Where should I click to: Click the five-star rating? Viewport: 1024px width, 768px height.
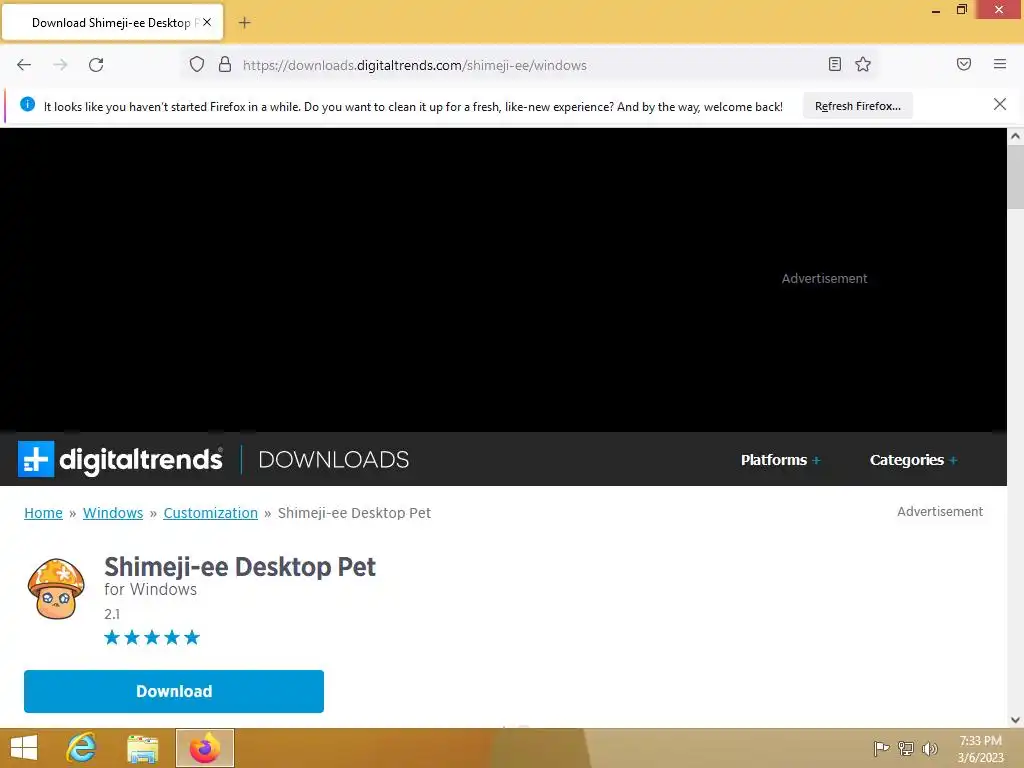152,637
